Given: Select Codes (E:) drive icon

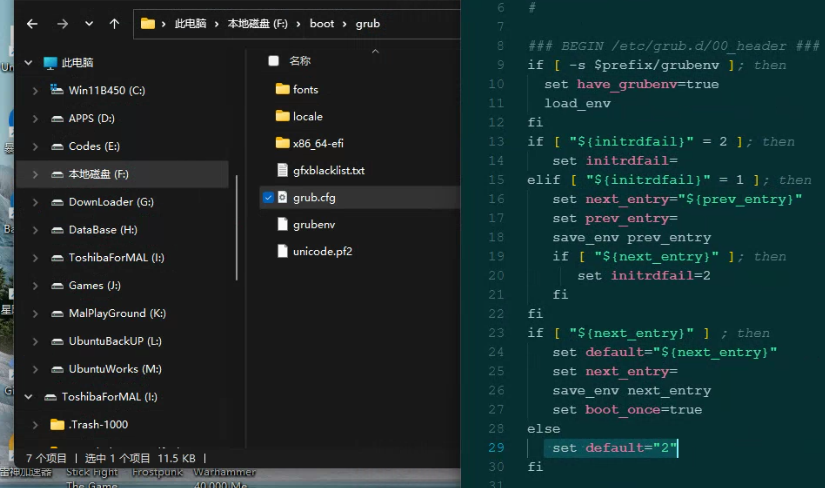Looking at the screenshot, I should point(57,147).
